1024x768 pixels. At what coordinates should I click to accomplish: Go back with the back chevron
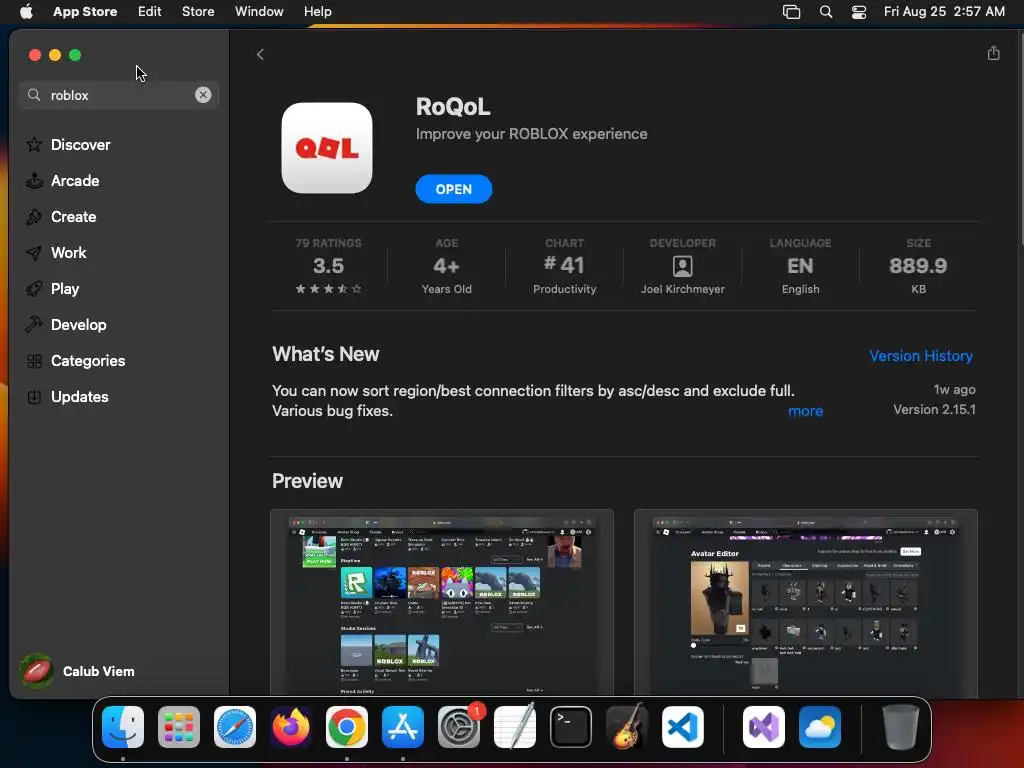click(260, 54)
